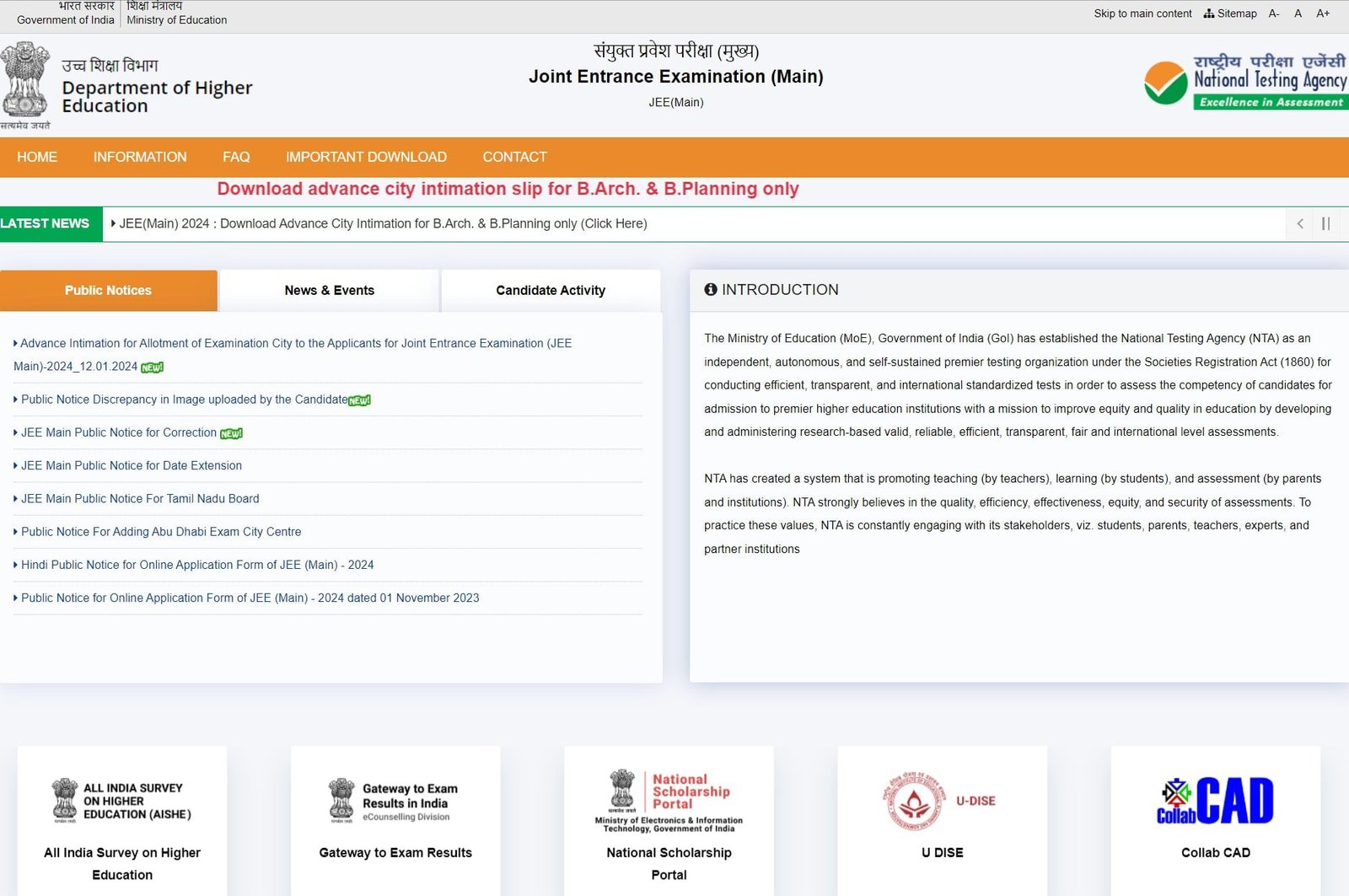Click the JEE Main Public Notice for Correction link
Viewport: 1349px width, 896px height.
click(118, 432)
